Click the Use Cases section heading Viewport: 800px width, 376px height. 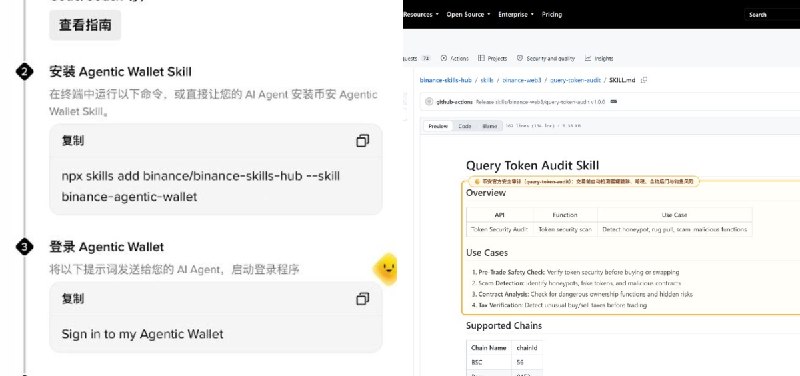click(x=487, y=253)
